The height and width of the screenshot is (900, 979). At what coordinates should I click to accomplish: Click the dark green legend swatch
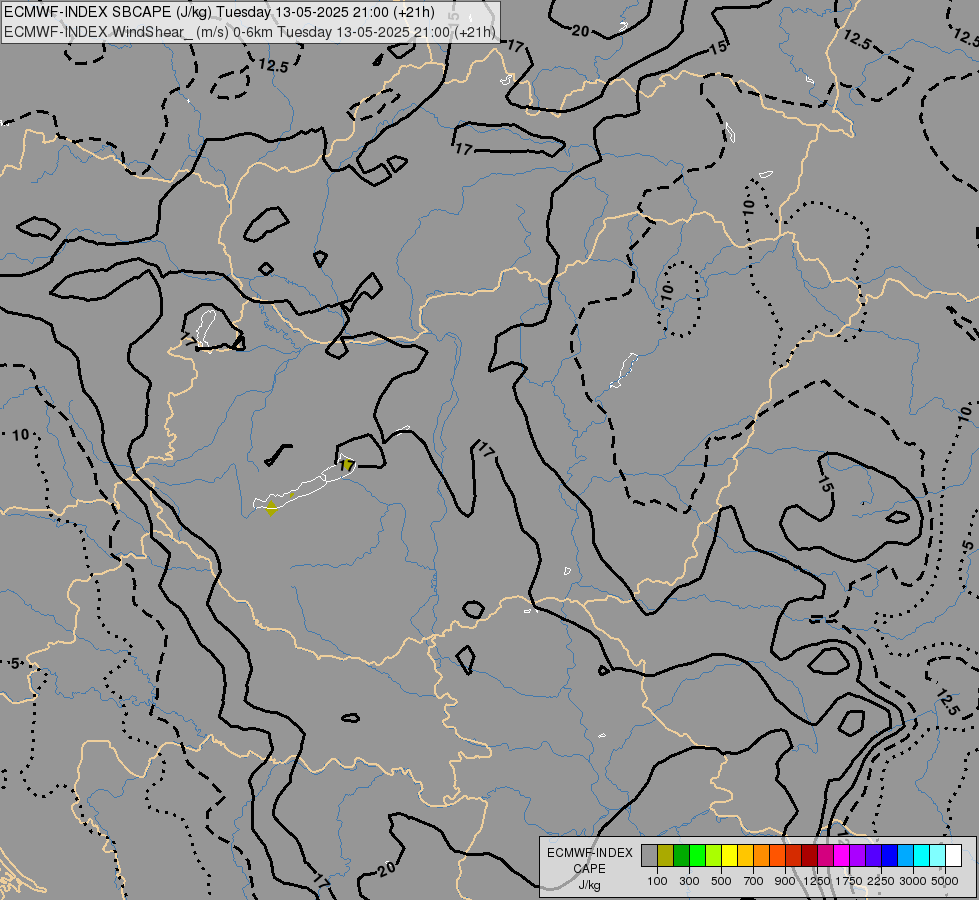[682, 855]
